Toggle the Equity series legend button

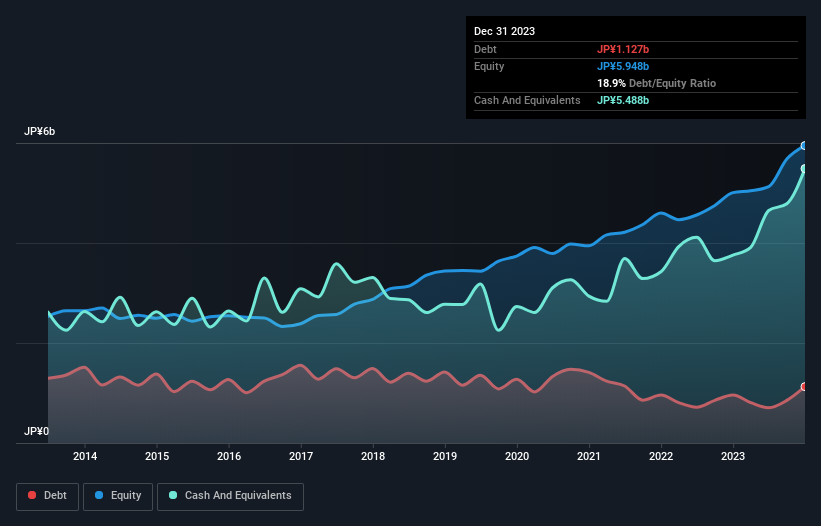pyautogui.click(x=118, y=496)
